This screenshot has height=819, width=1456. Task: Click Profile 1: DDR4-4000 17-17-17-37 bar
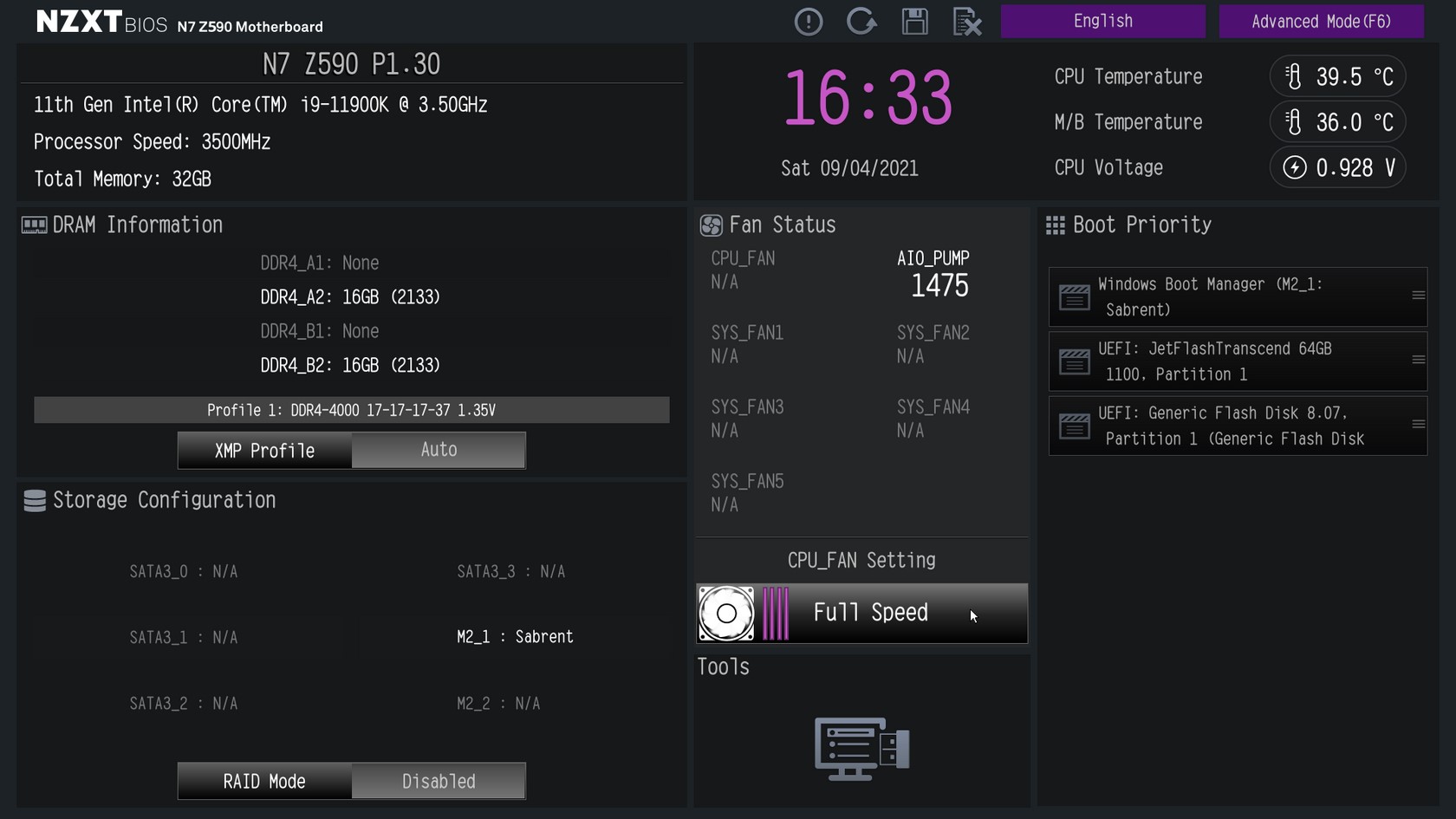pos(351,410)
